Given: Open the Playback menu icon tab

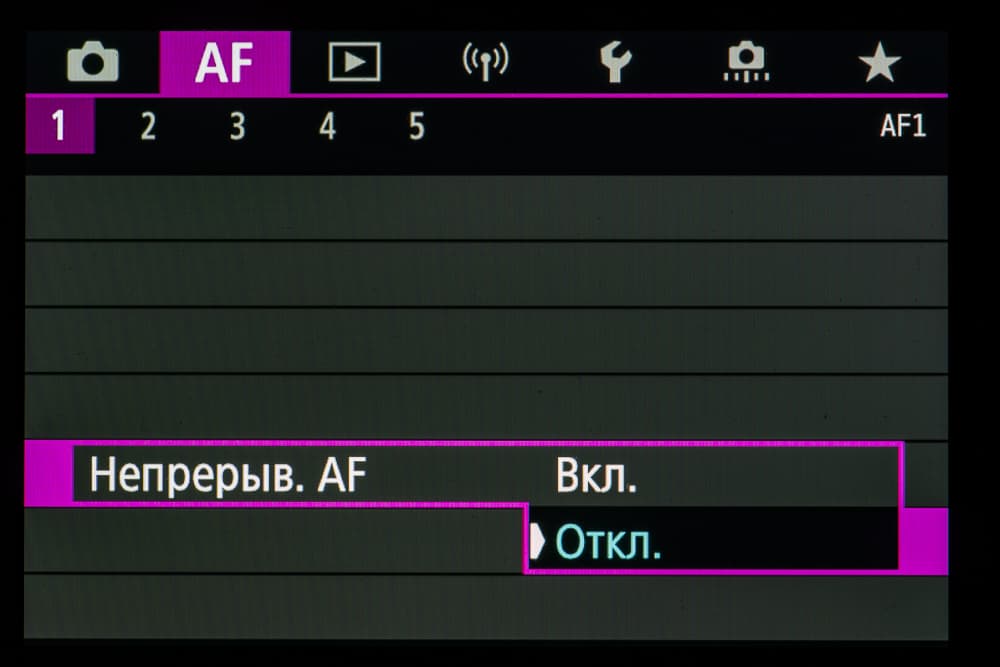Looking at the screenshot, I should [x=354, y=64].
